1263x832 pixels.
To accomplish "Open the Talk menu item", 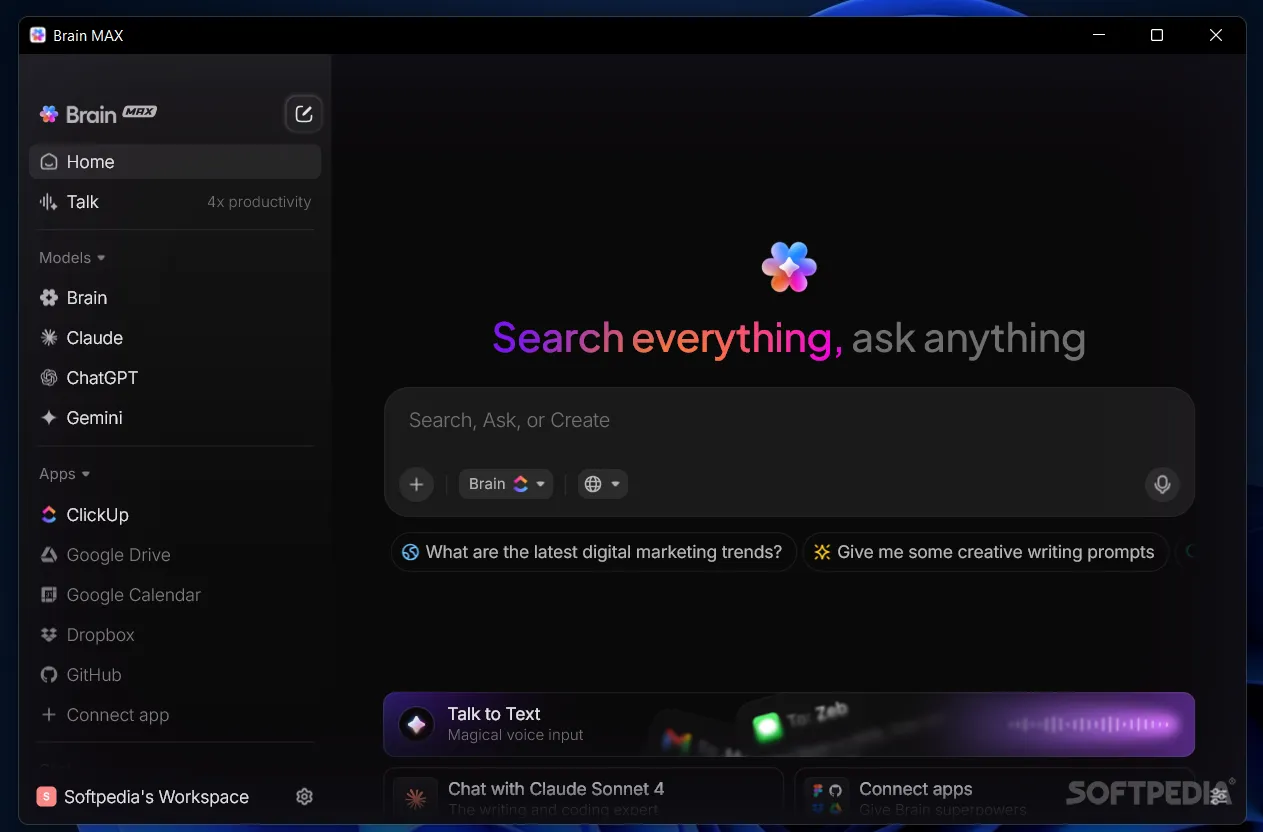I will pyautogui.click(x=175, y=202).
